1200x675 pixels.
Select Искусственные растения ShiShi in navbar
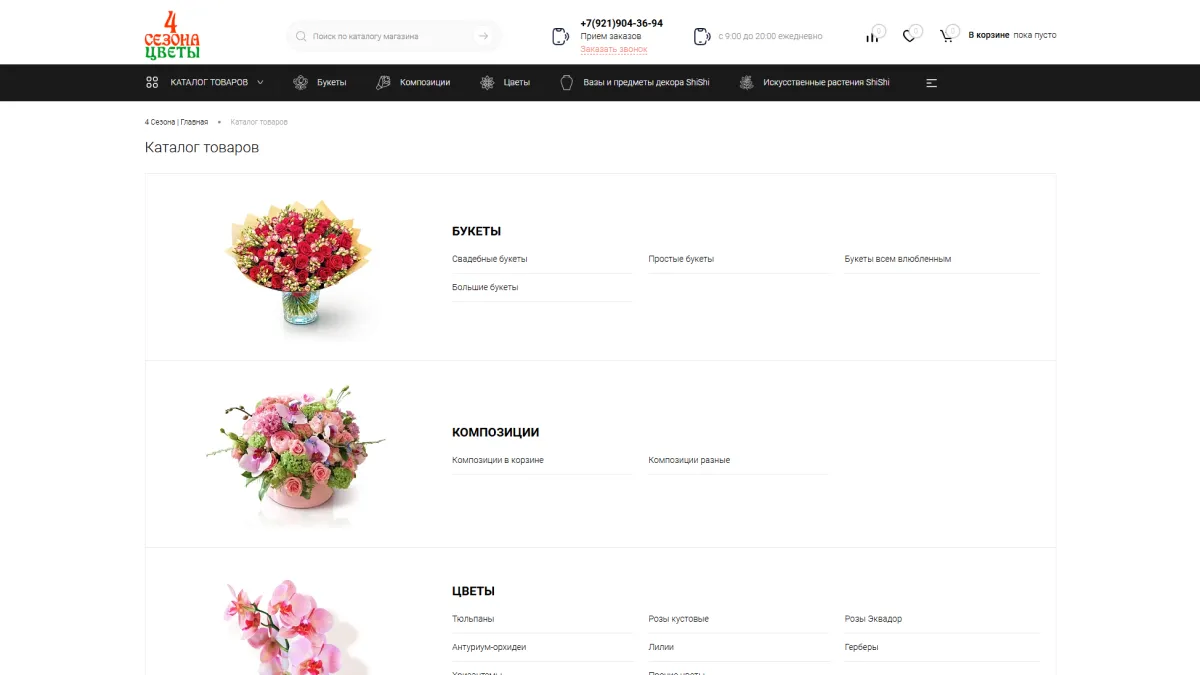[825, 83]
